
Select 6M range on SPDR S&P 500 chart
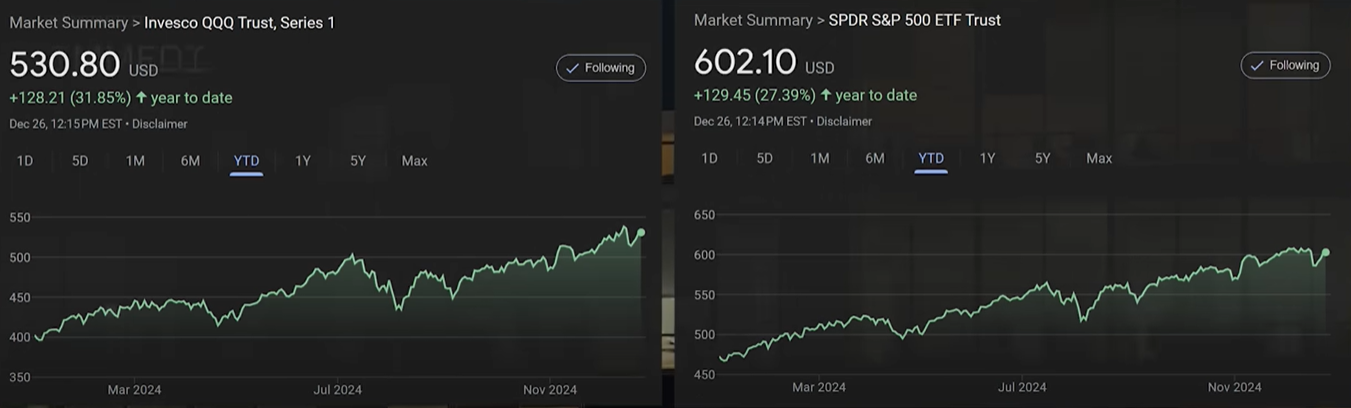tap(874, 158)
